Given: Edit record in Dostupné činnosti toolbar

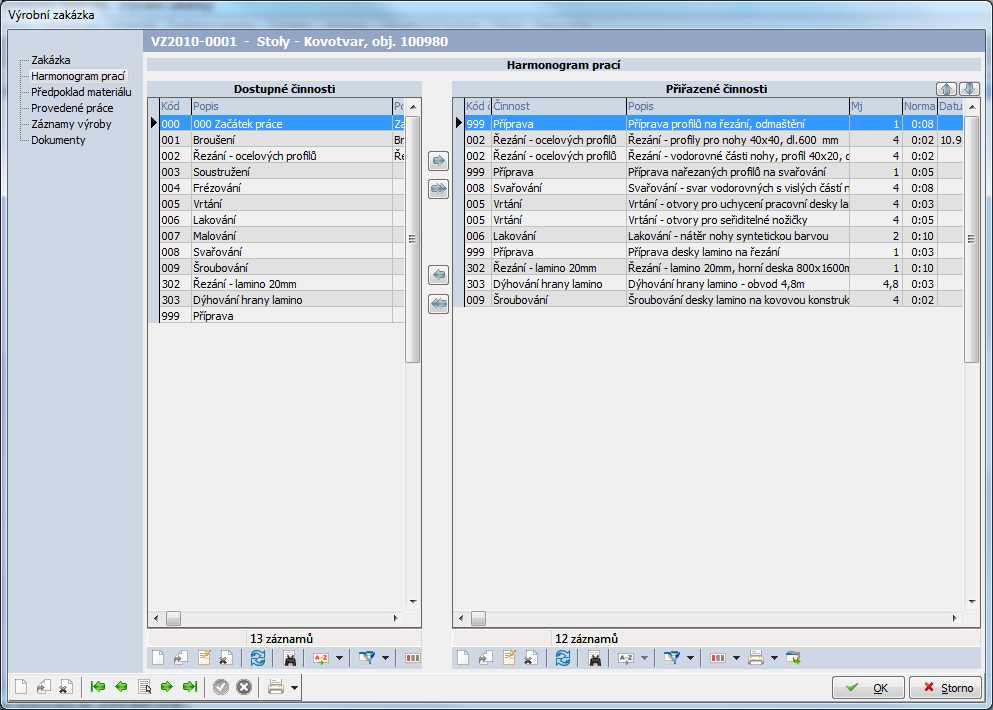Looking at the screenshot, I should click(203, 658).
